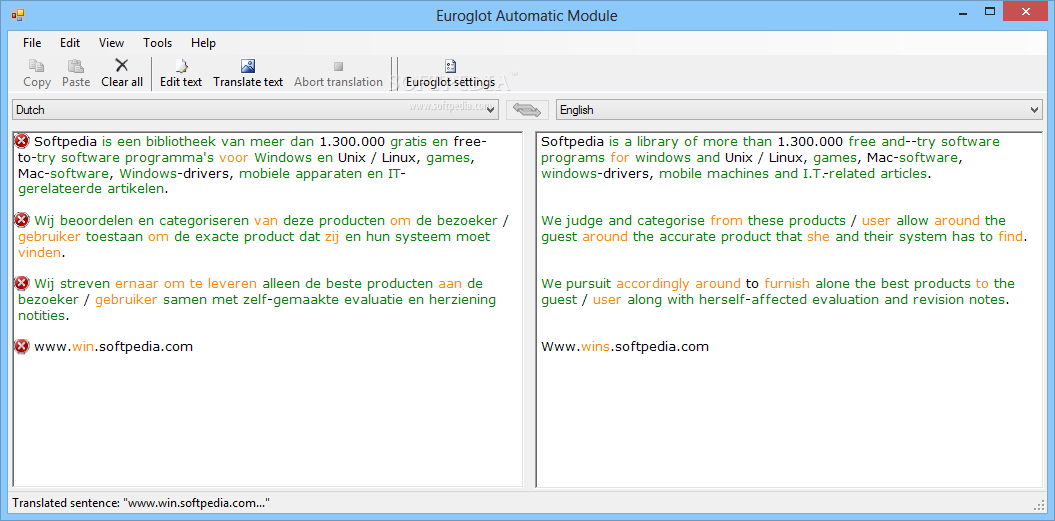This screenshot has width=1055, height=521.
Task: Click red error icon beside 'Softpedia is een'
Action: pyautogui.click(x=22, y=141)
